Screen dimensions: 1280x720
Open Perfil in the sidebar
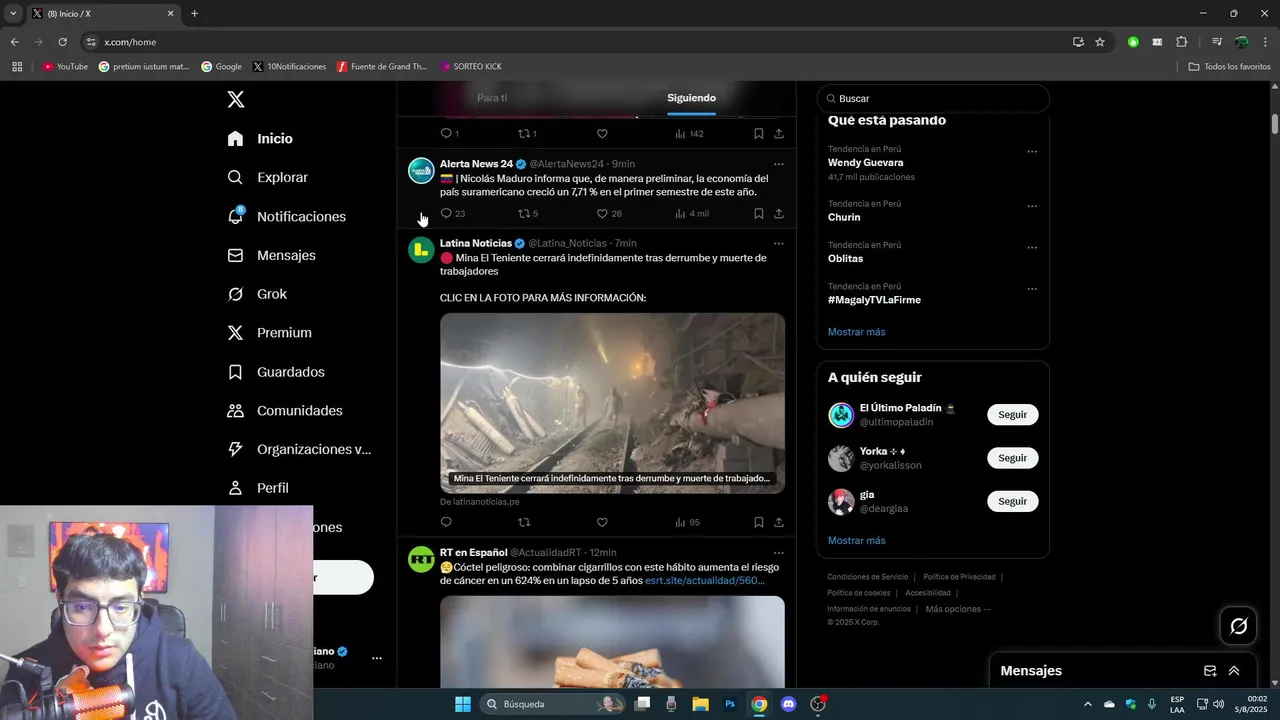point(258,488)
